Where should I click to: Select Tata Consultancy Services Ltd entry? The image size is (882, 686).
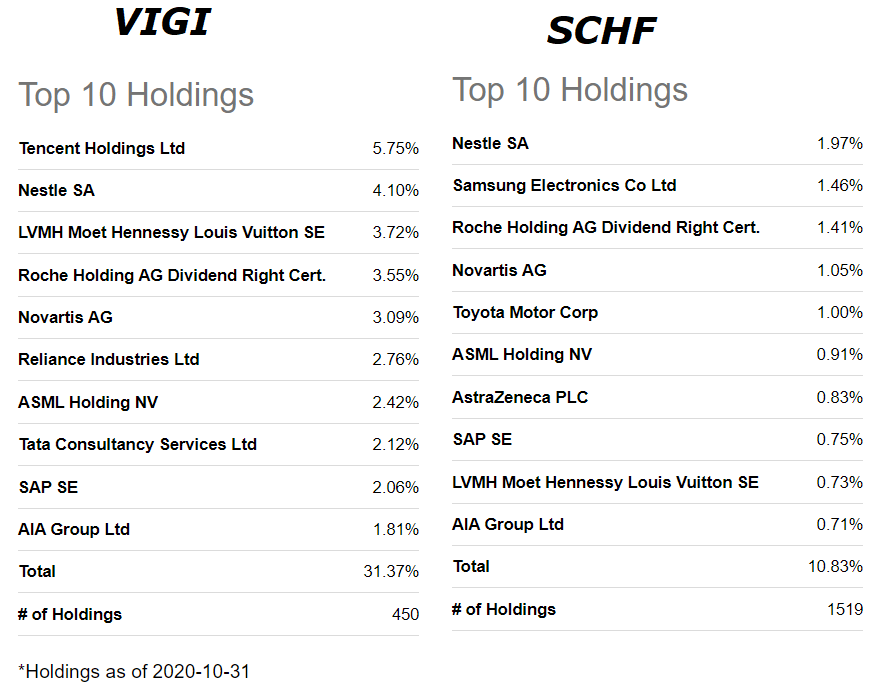point(138,444)
